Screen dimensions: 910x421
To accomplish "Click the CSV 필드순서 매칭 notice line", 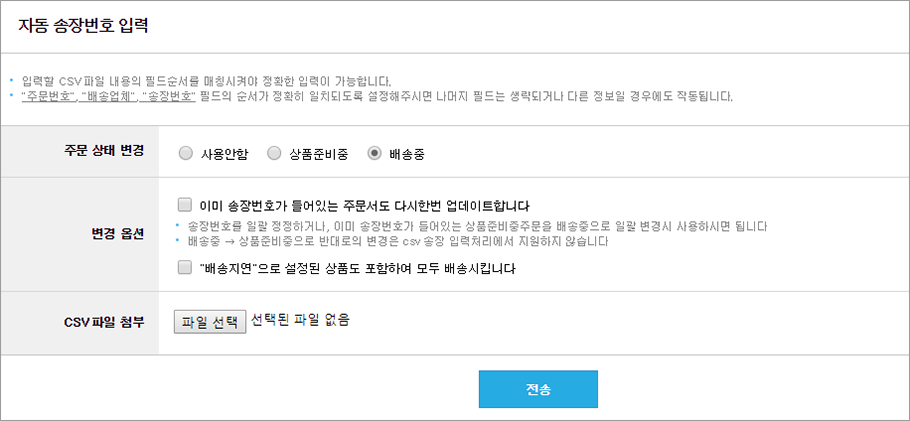I will 206,80.
